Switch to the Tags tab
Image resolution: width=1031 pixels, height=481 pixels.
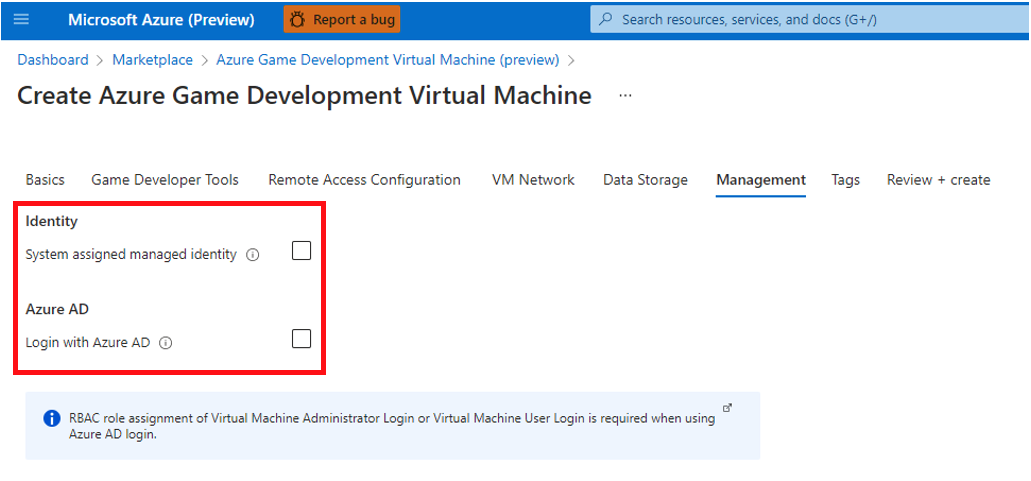click(846, 179)
